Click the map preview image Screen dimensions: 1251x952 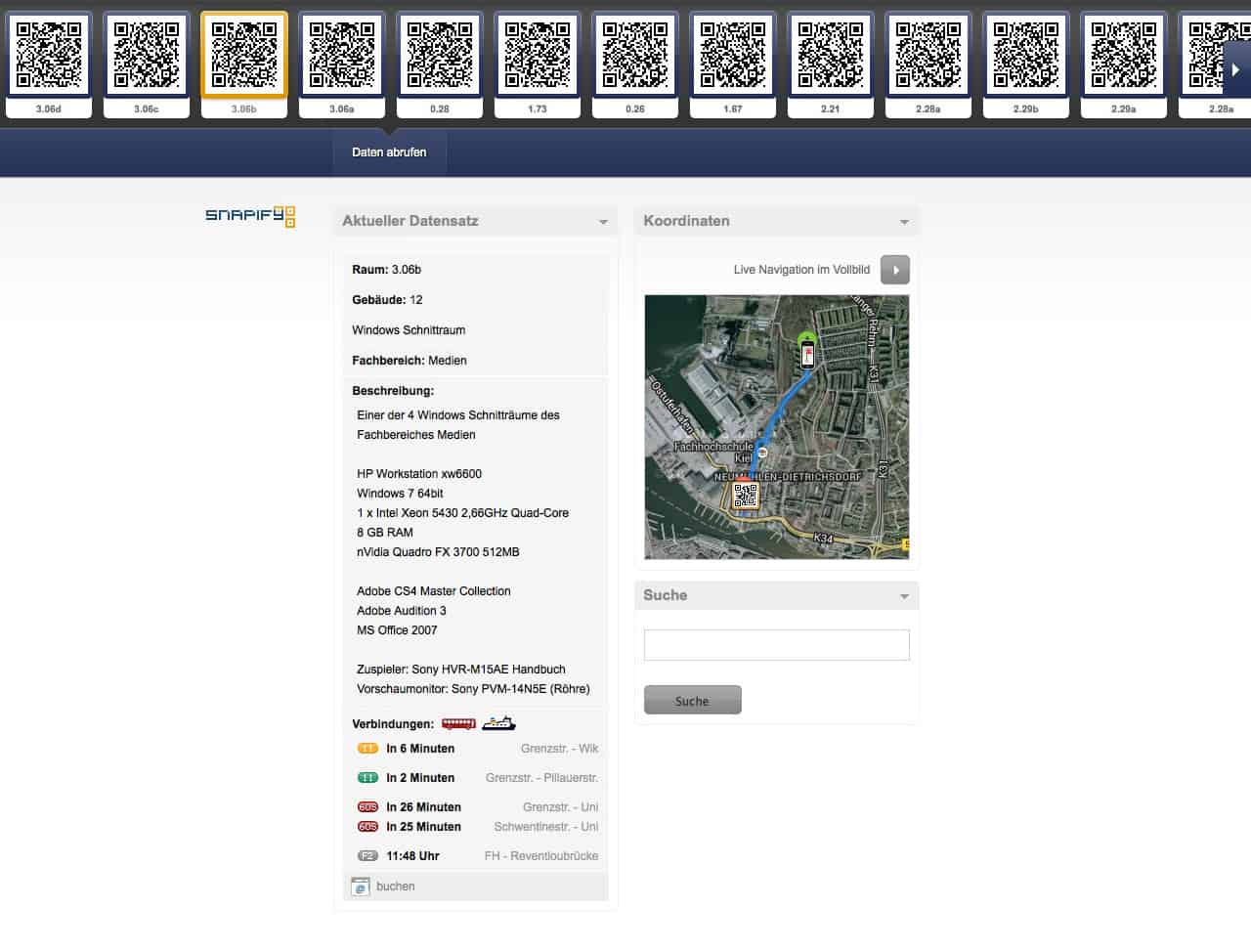click(x=777, y=427)
